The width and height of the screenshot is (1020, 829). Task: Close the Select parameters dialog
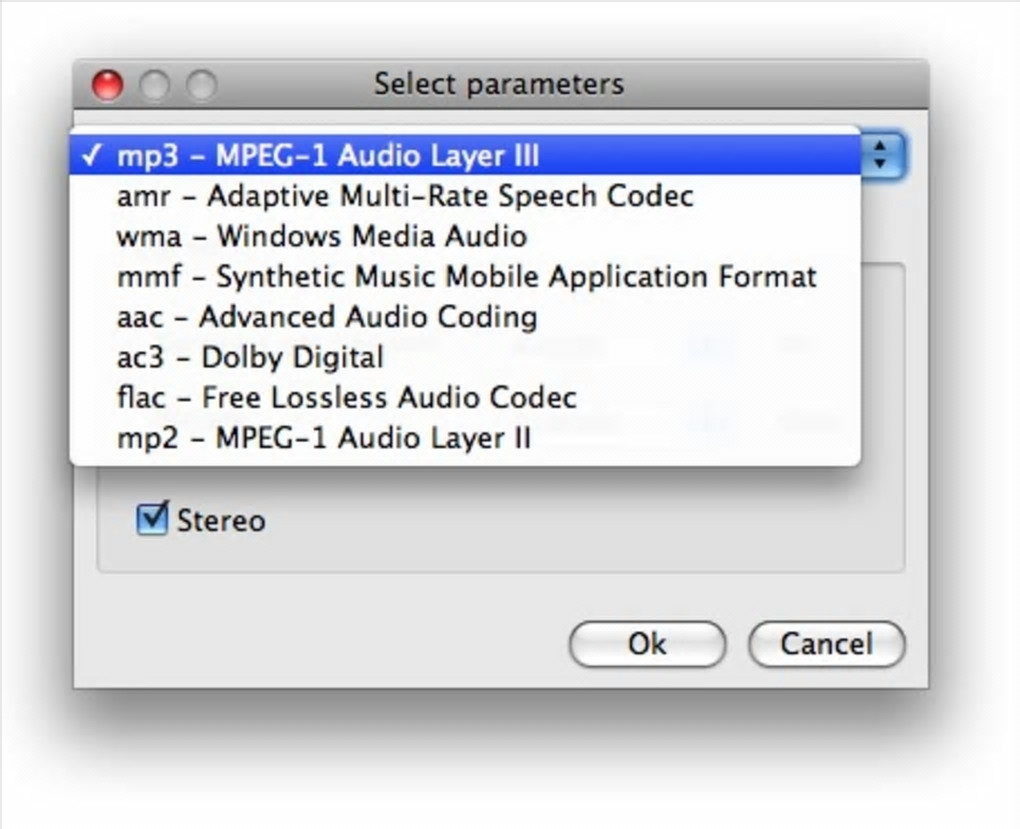107,85
